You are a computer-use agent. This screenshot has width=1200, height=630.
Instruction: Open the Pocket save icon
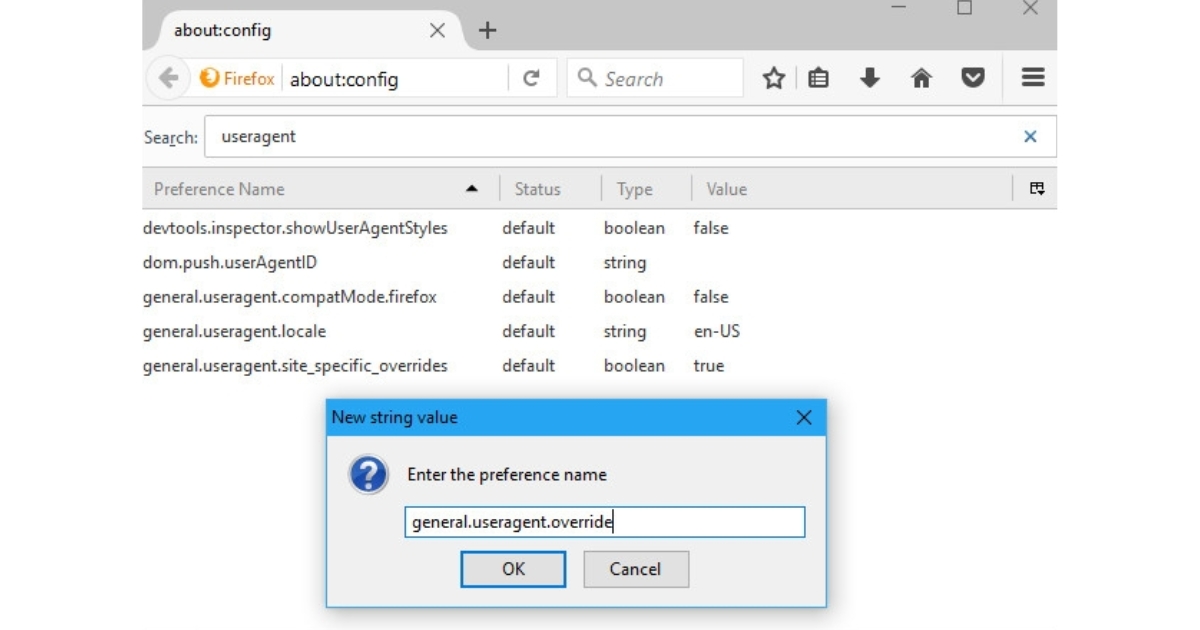pyautogui.click(x=972, y=78)
